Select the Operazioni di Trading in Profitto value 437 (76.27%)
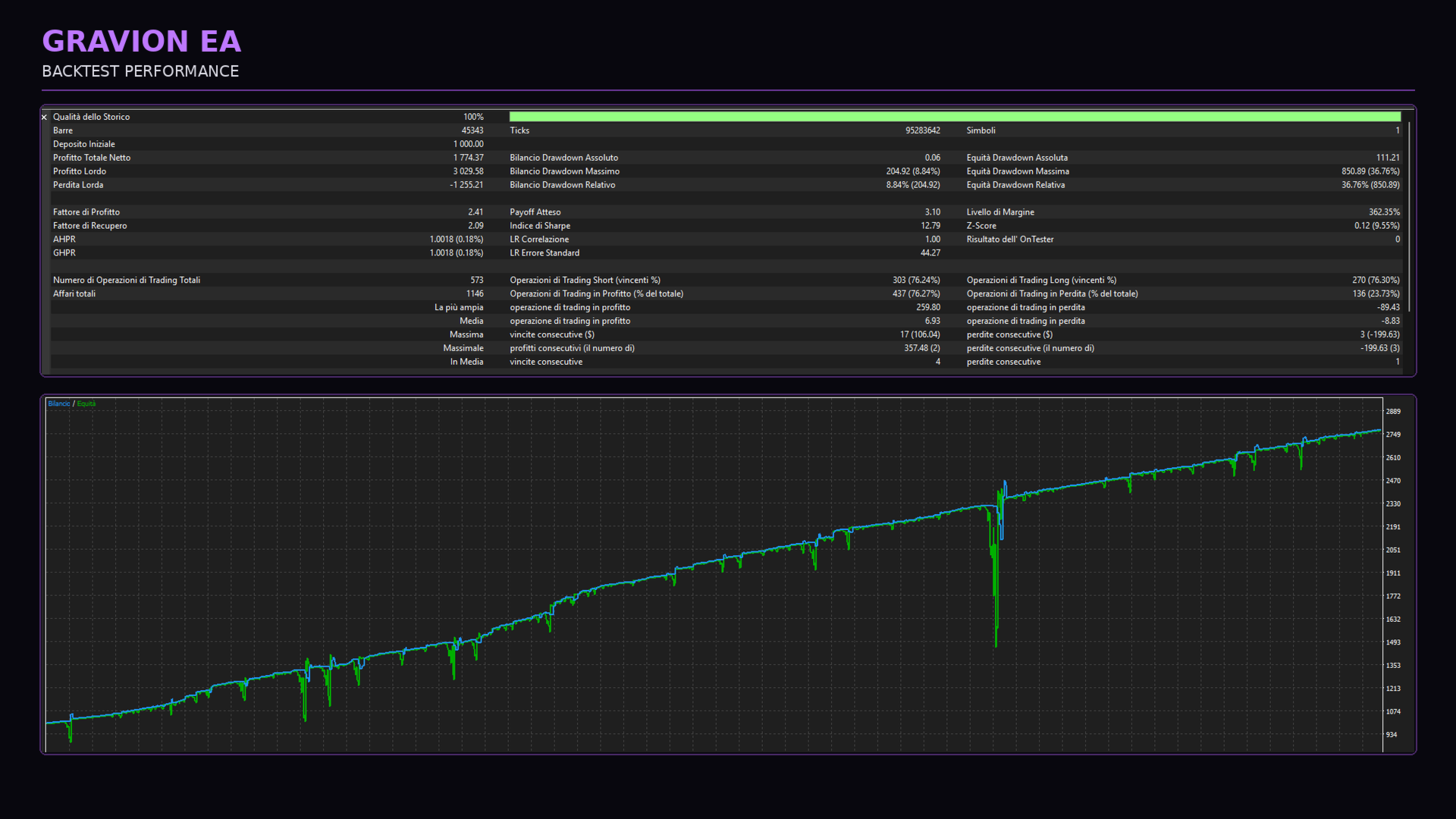Image resolution: width=1456 pixels, height=819 pixels. 916,294
